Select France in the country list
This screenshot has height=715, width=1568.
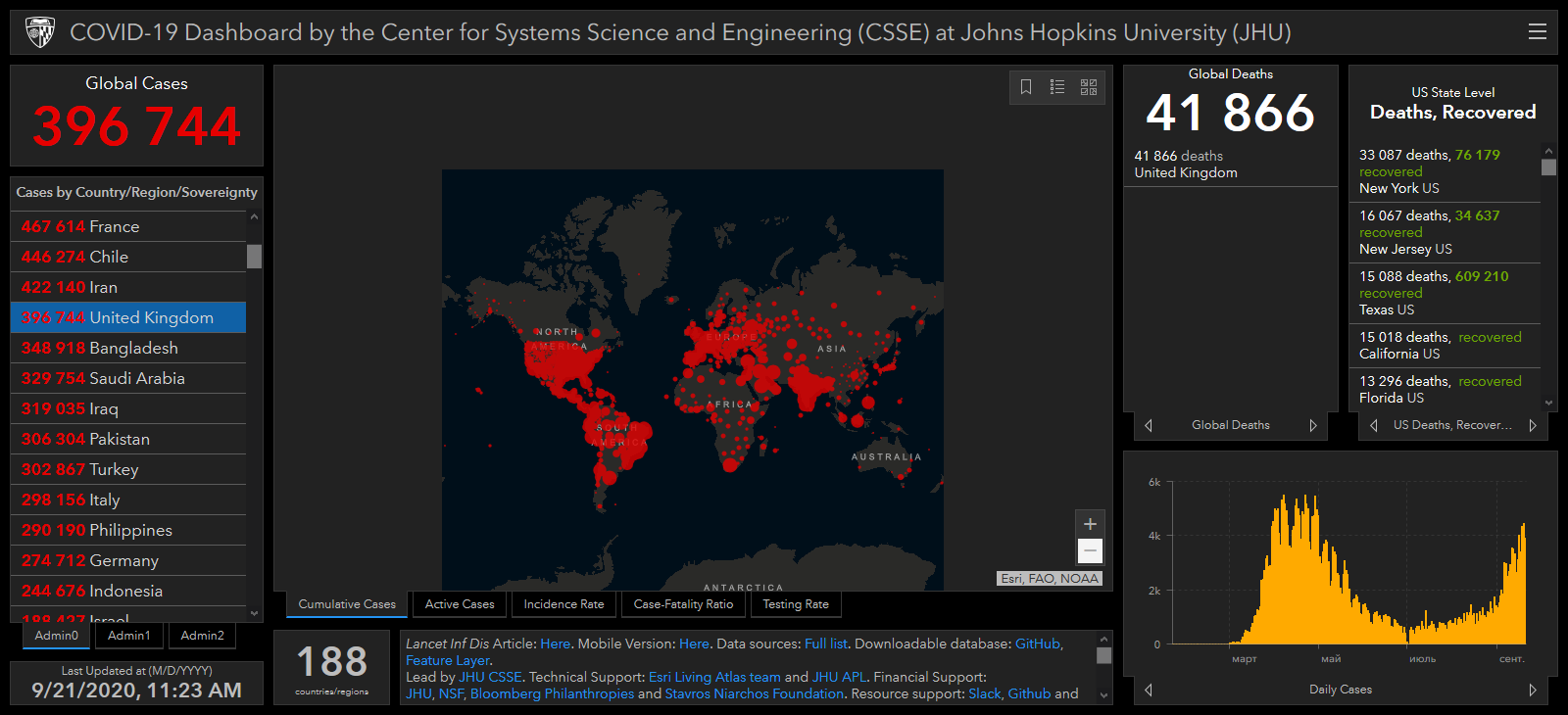(128, 226)
